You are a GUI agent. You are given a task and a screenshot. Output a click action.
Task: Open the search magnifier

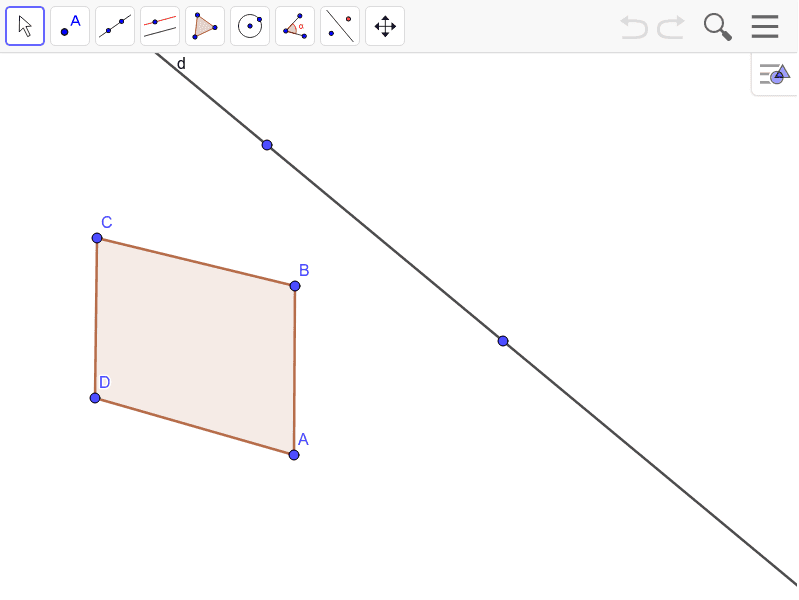[717, 27]
